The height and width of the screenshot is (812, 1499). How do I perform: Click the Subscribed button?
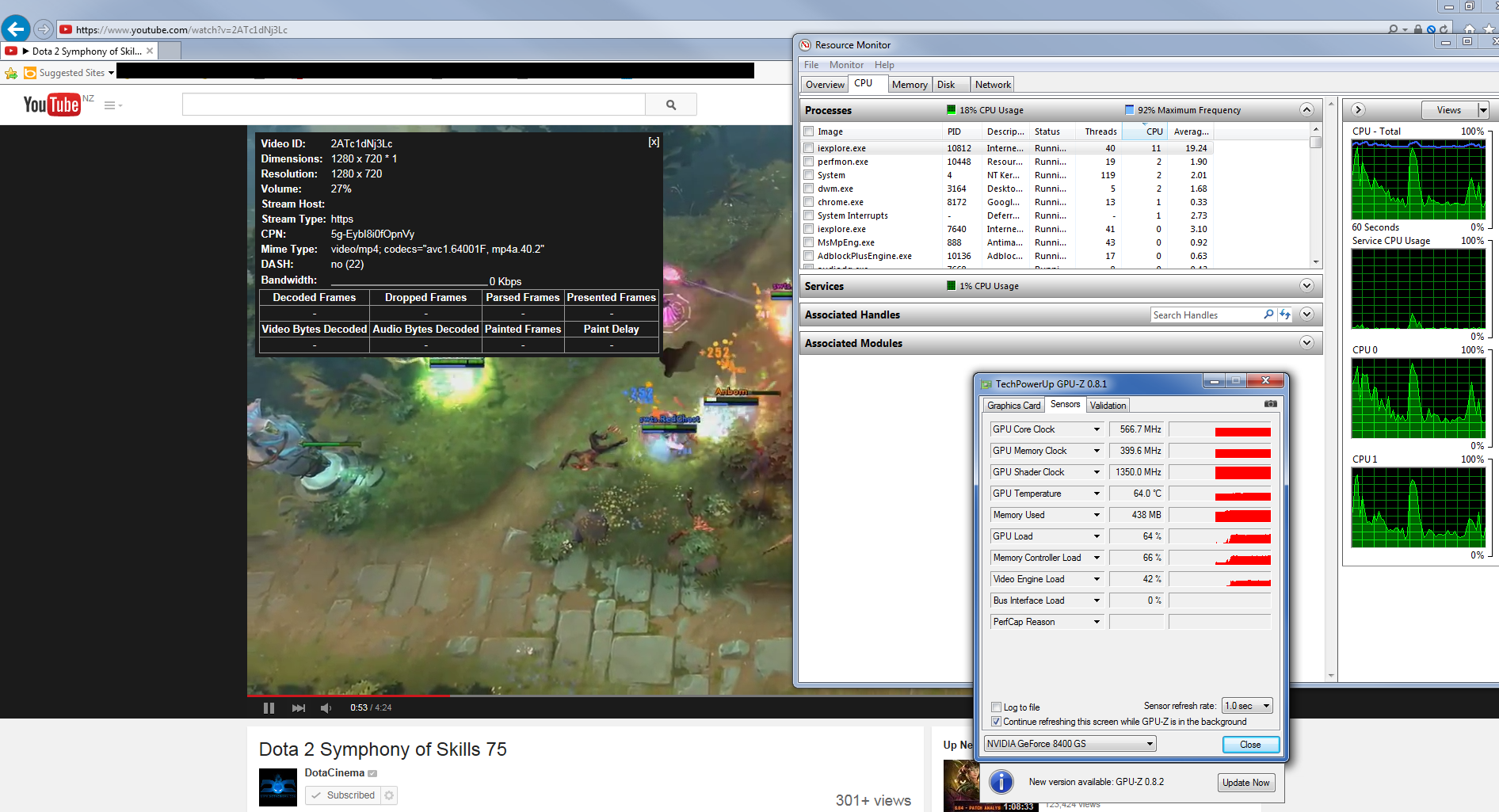click(343, 795)
